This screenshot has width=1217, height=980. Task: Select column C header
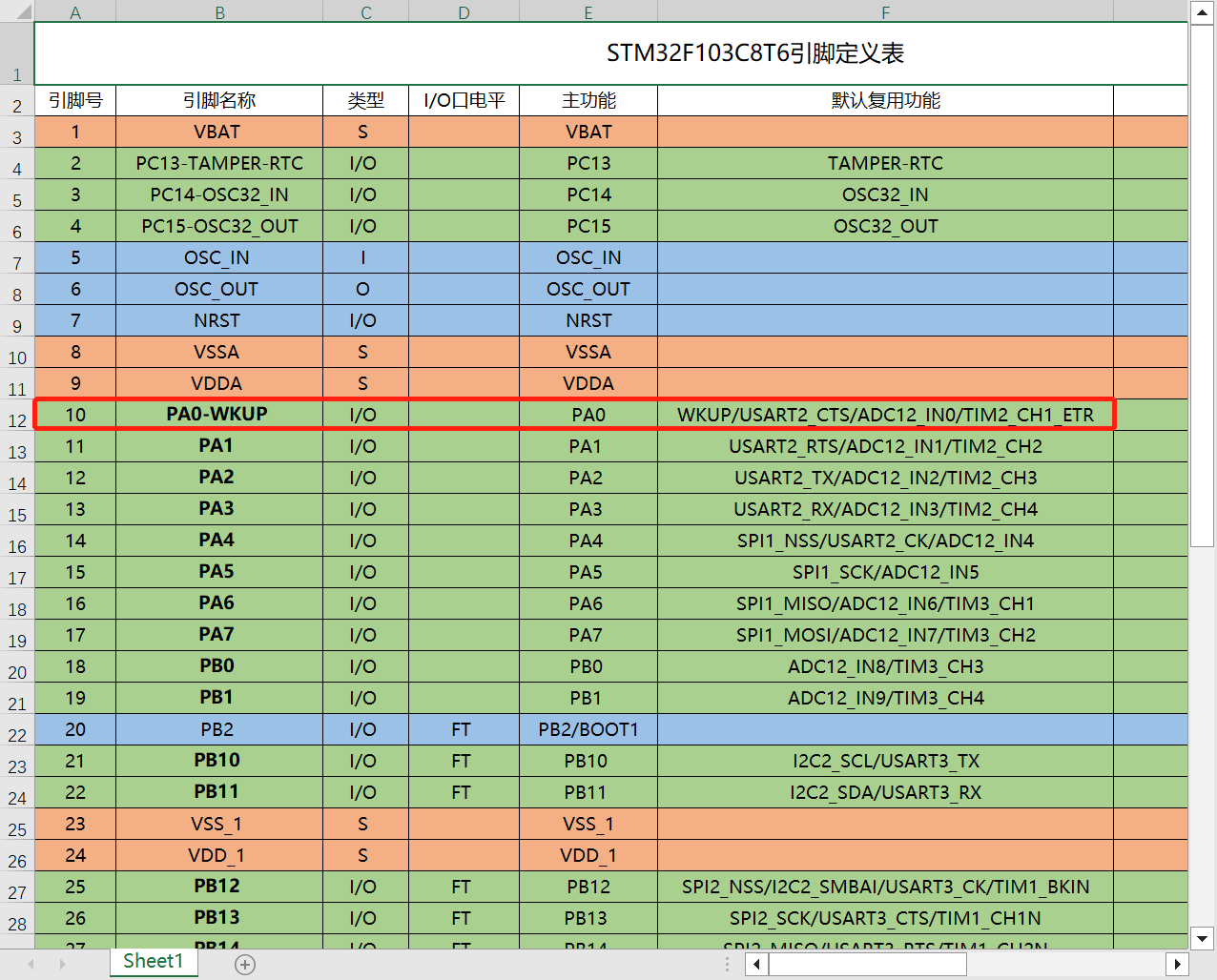pos(365,12)
